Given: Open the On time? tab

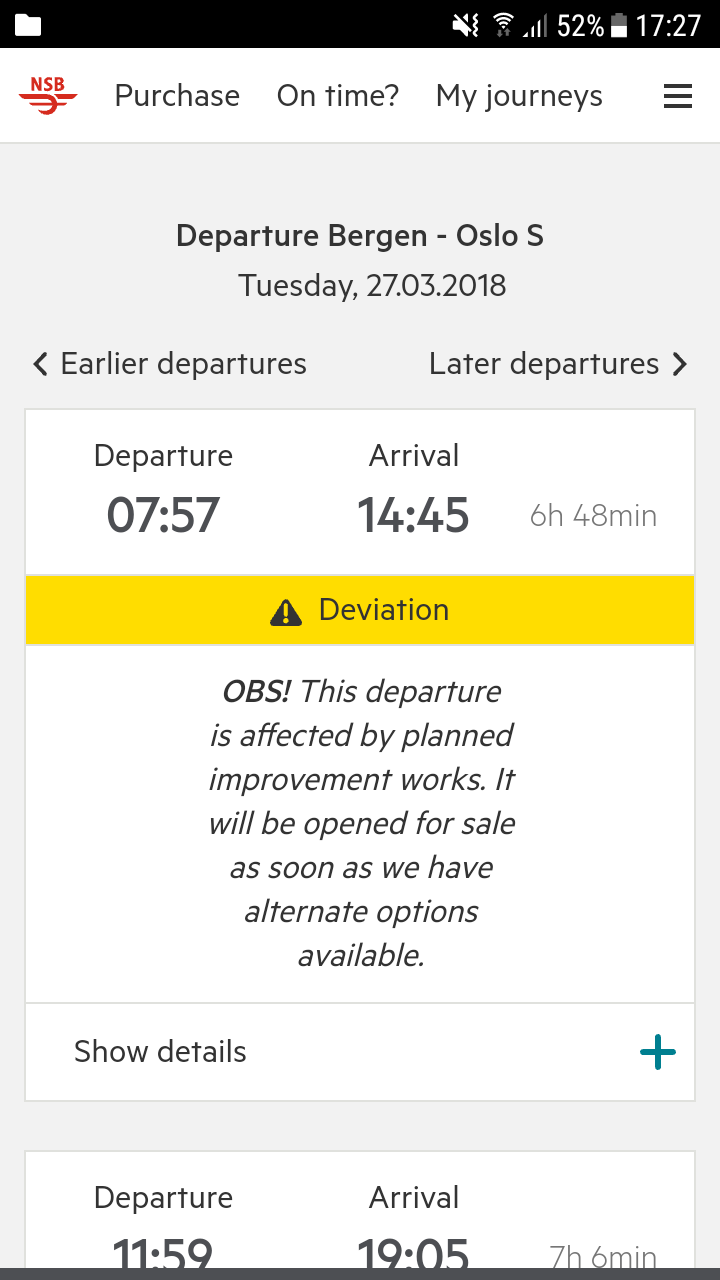Looking at the screenshot, I should coord(338,96).
